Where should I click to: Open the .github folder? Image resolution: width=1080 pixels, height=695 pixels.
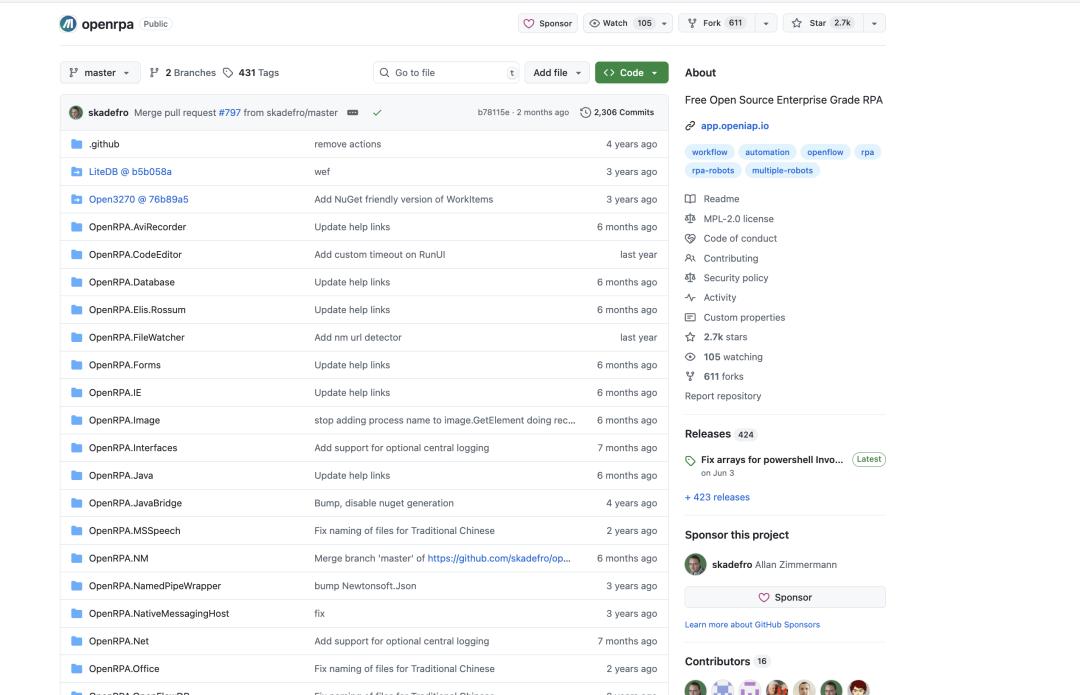coord(104,144)
